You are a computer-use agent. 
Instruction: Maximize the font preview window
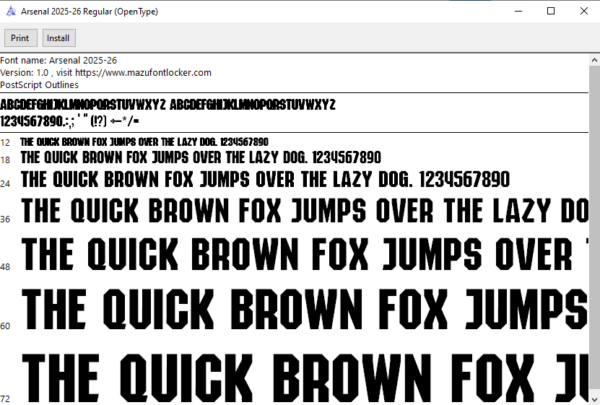551,11
